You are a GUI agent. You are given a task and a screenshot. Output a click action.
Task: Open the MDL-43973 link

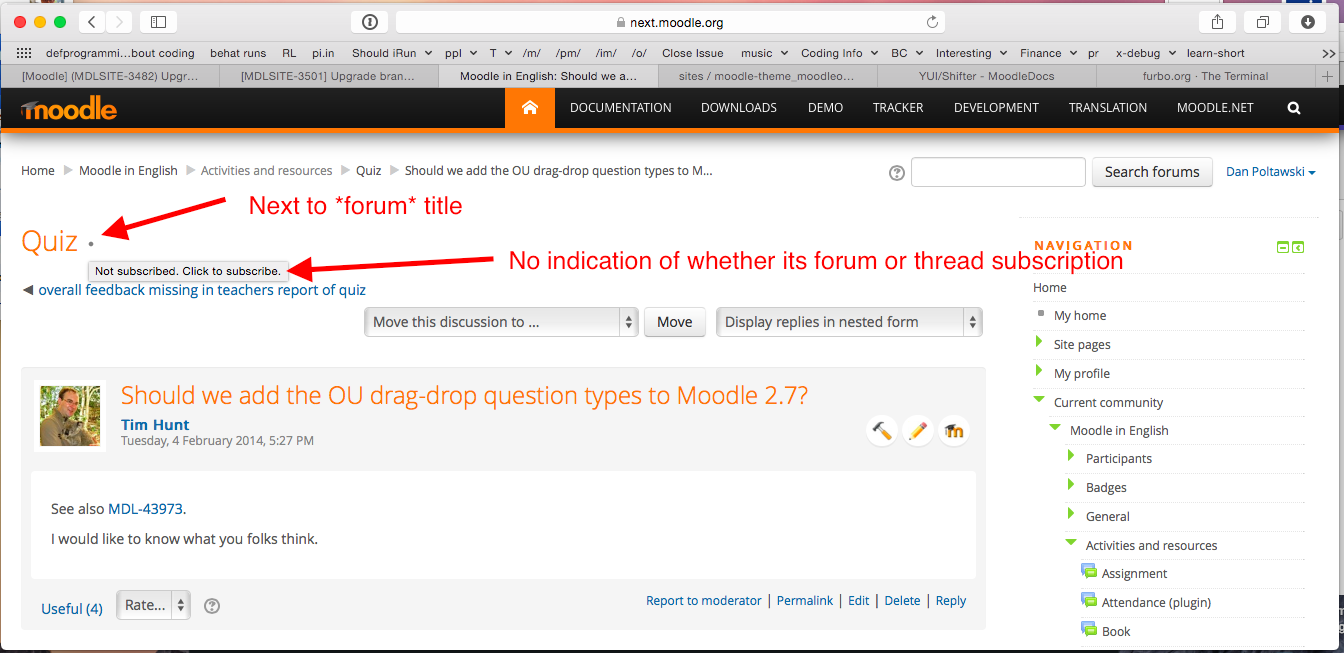pyautogui.click(x=145, y=509)
